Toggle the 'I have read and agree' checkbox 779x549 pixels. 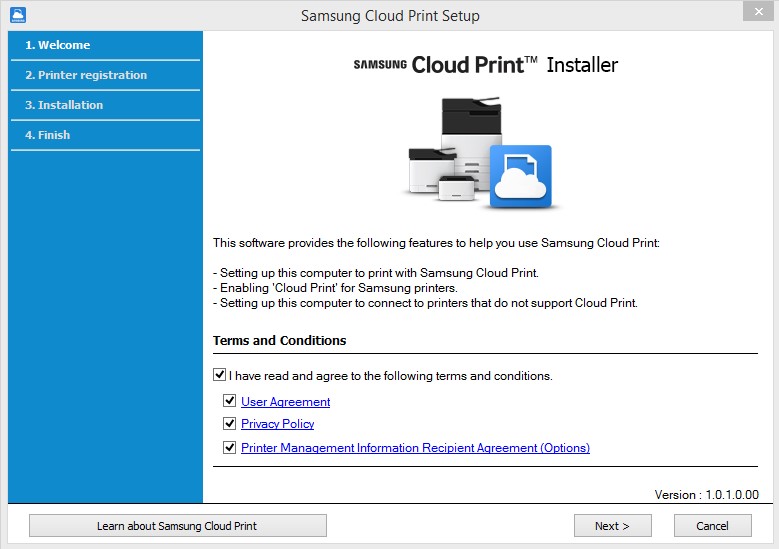click(x=220, y=375)
